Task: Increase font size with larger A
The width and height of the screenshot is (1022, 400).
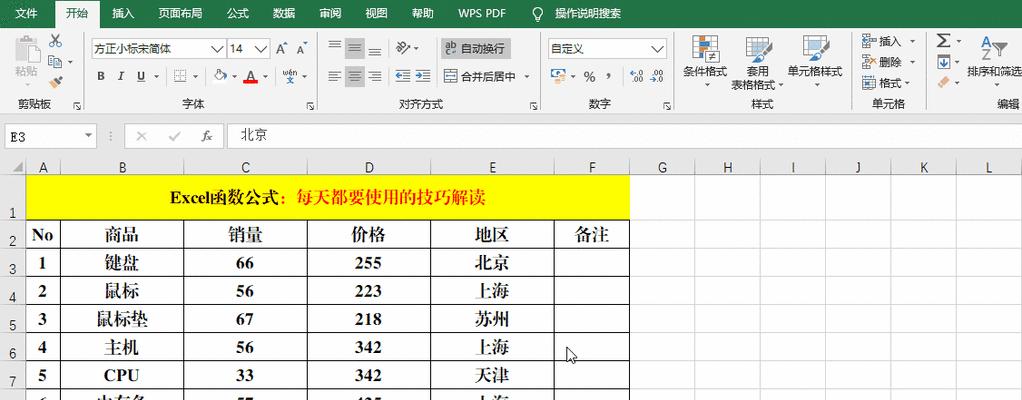Action: tap(282, 49)
